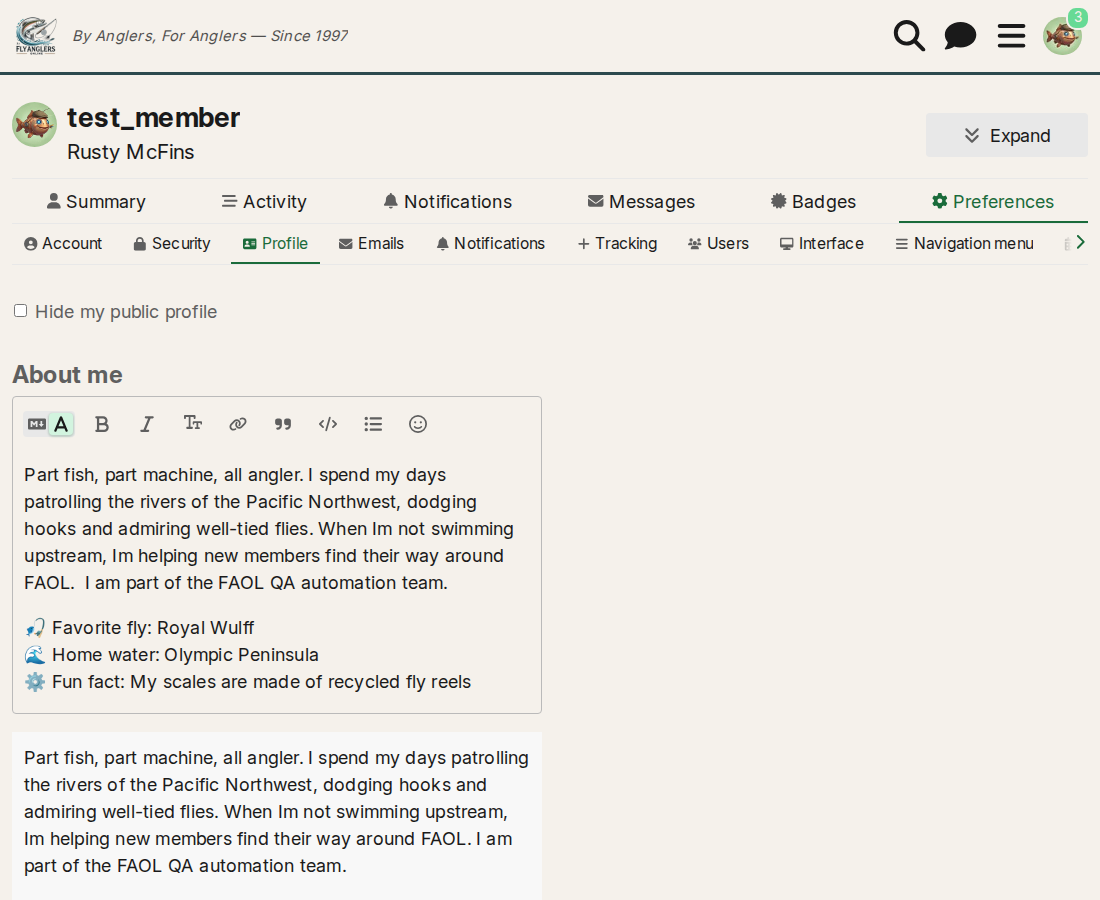
Task: Insert bullet list in editor
Action: point(373,424)
